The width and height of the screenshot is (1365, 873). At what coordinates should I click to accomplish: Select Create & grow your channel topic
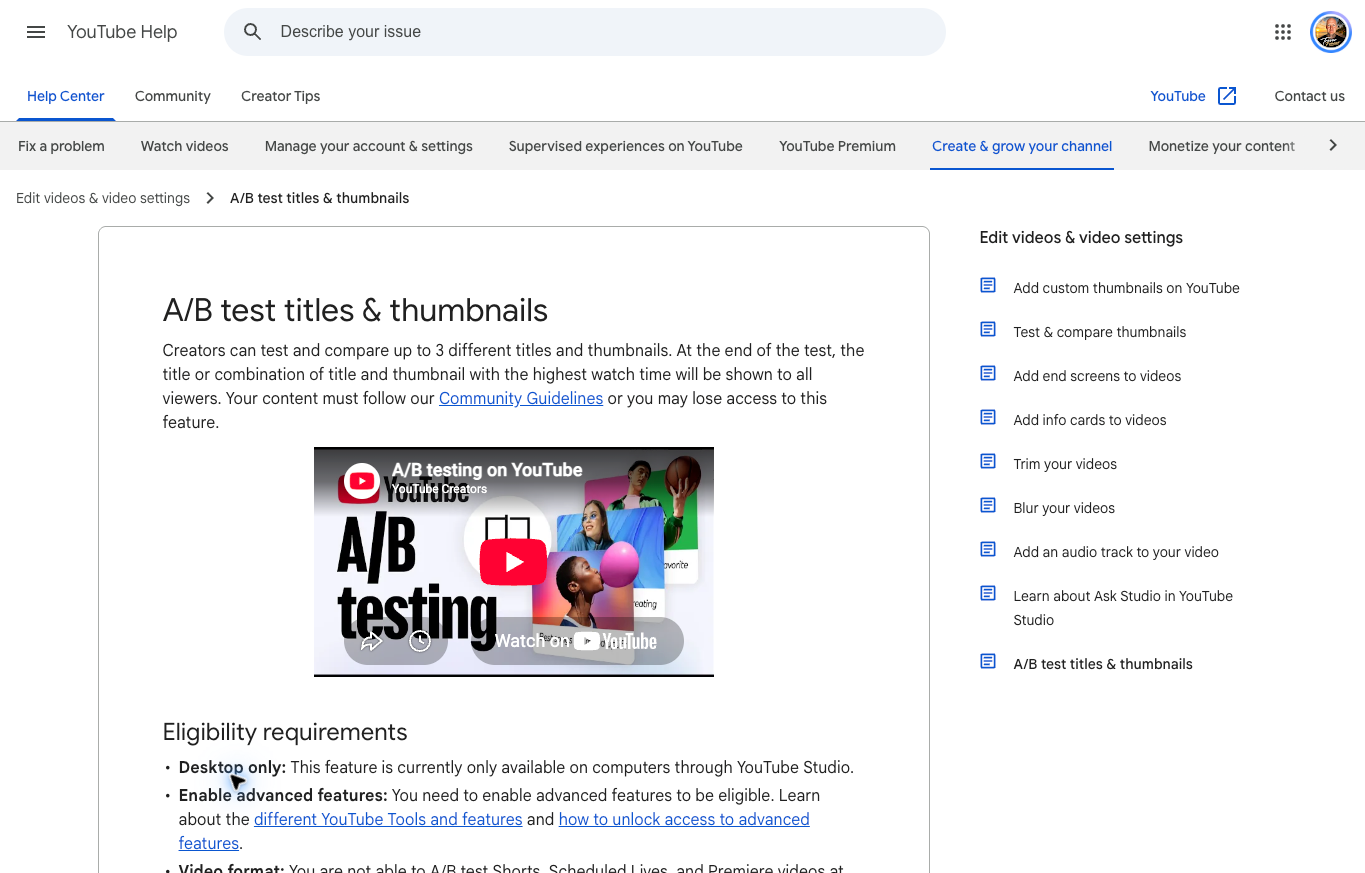[1022, 146]
